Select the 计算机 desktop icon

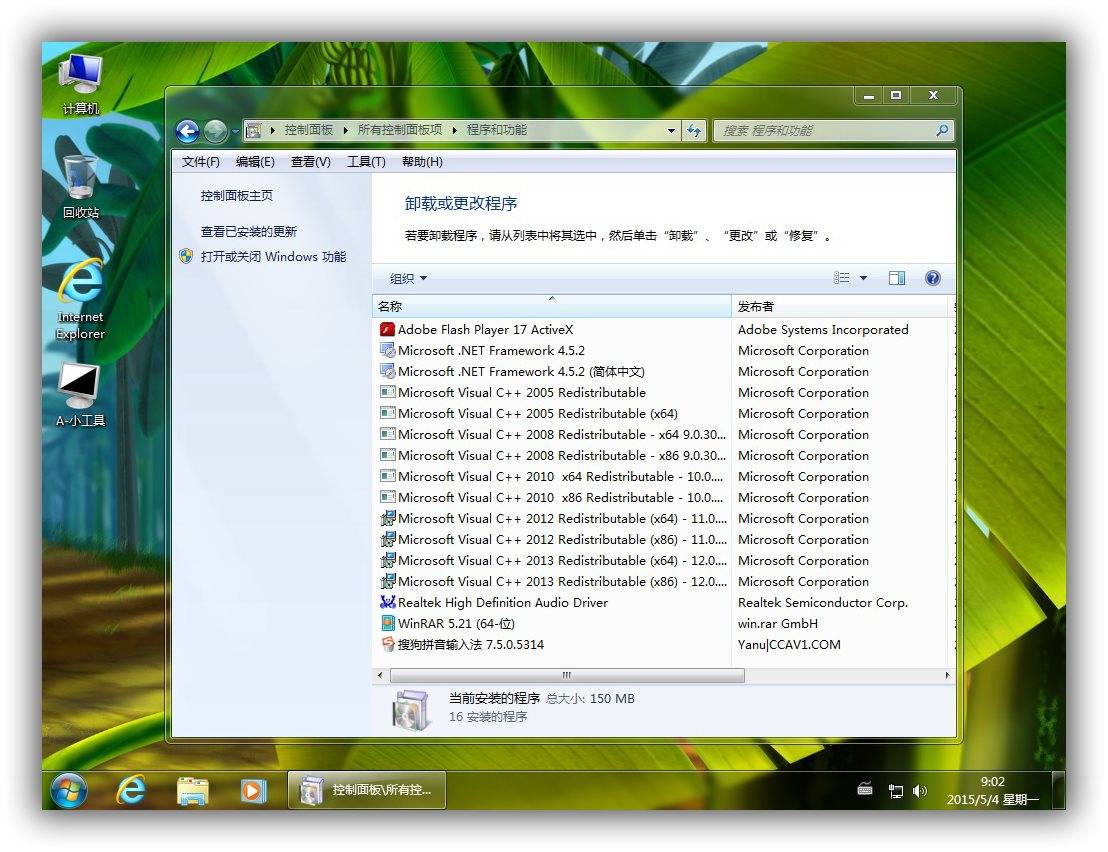coord(81,85)
